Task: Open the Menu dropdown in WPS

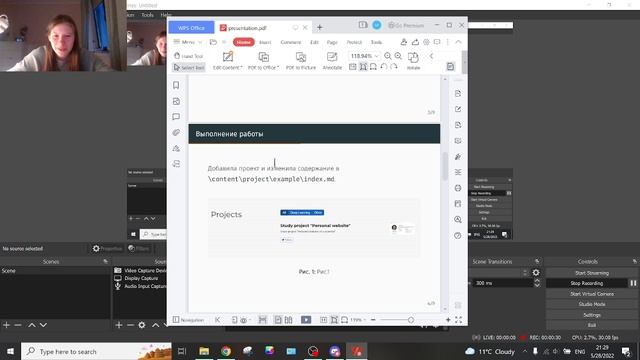Action: click(188, 42)
